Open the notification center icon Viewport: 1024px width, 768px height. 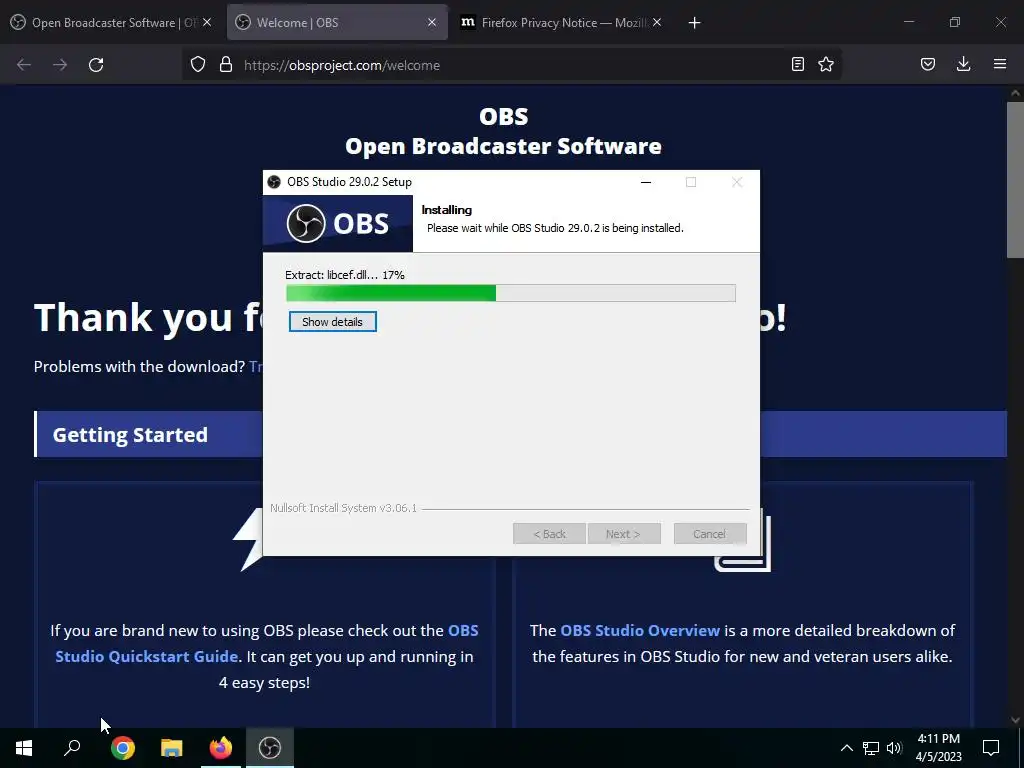point(991,748)
